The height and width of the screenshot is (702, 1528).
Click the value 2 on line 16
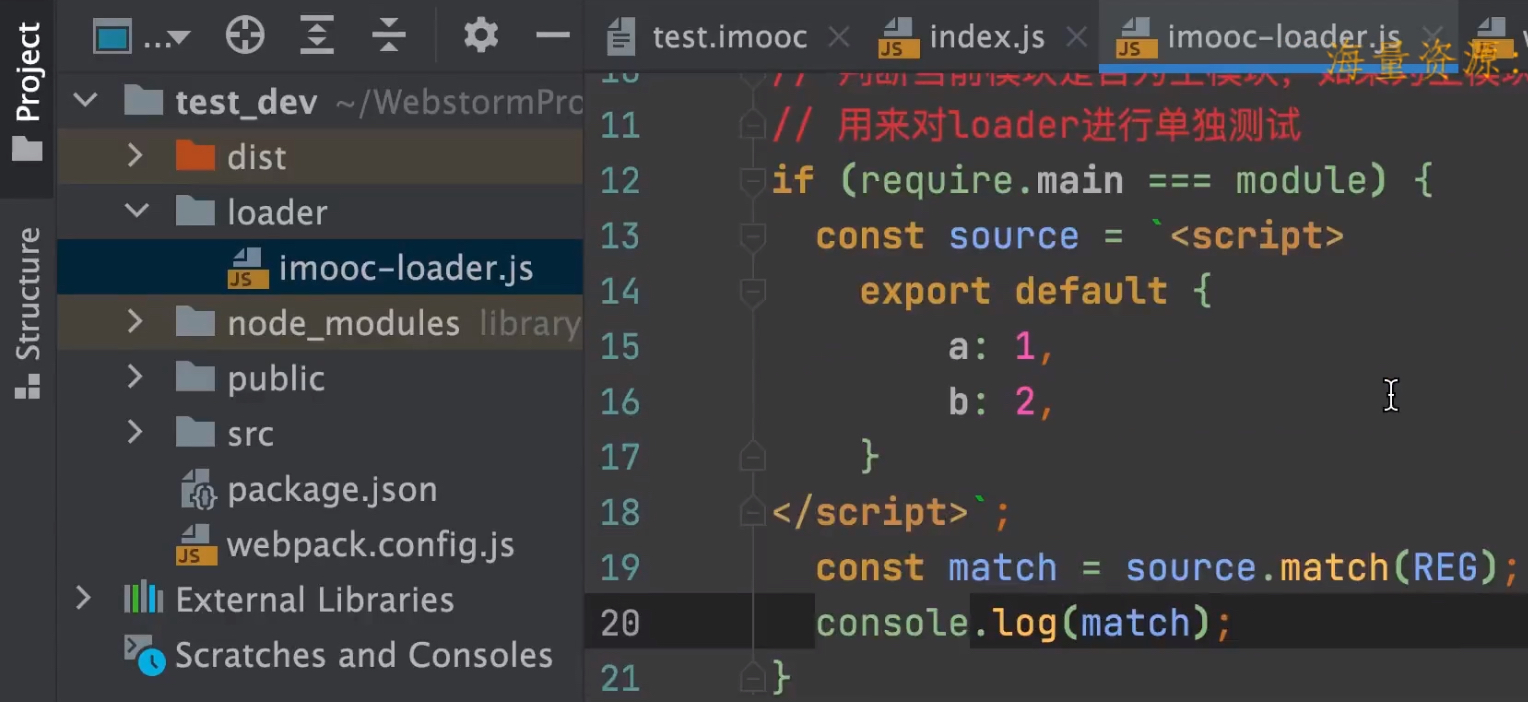pyautogui.click(x=1024, y=402)
